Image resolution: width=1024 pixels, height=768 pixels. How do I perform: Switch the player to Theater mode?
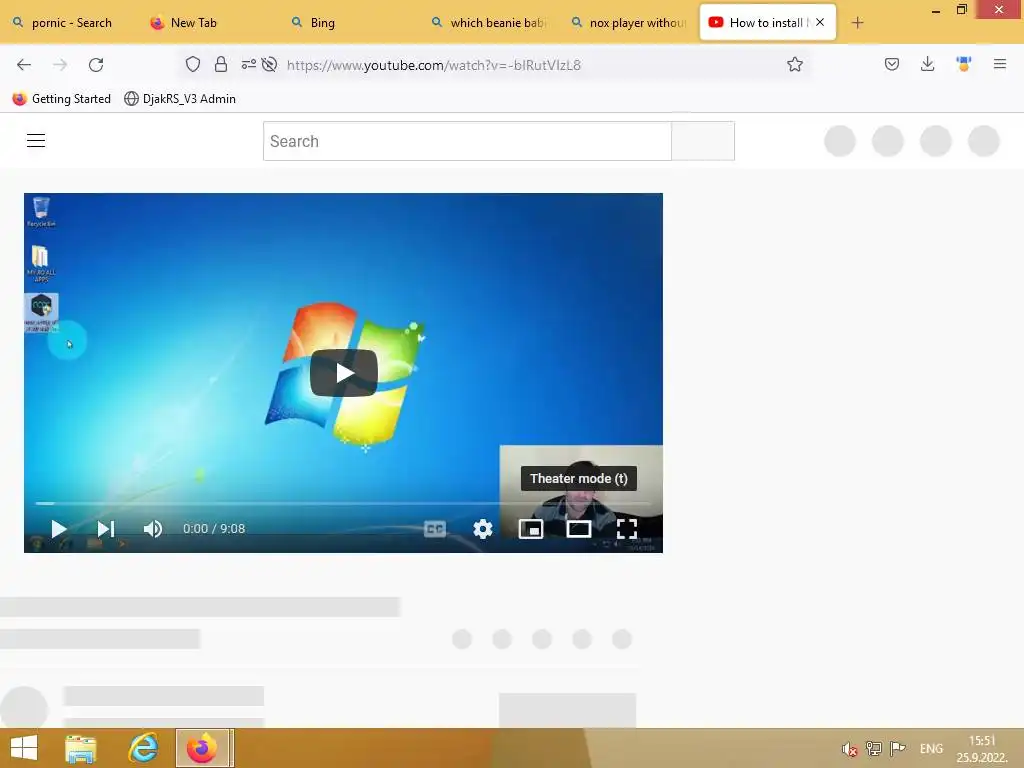[579, 529]
